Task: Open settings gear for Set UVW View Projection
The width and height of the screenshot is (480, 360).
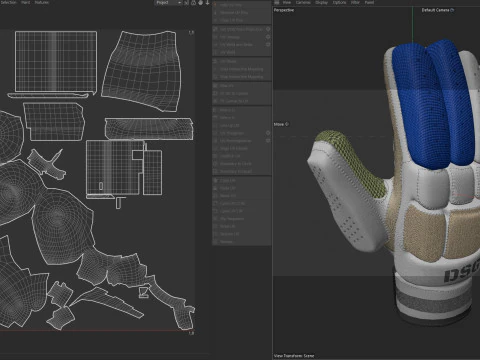Action: (x=268, y=29)
